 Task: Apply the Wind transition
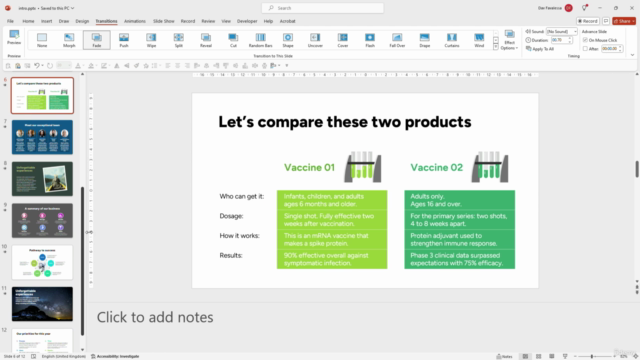click(479, 40)
